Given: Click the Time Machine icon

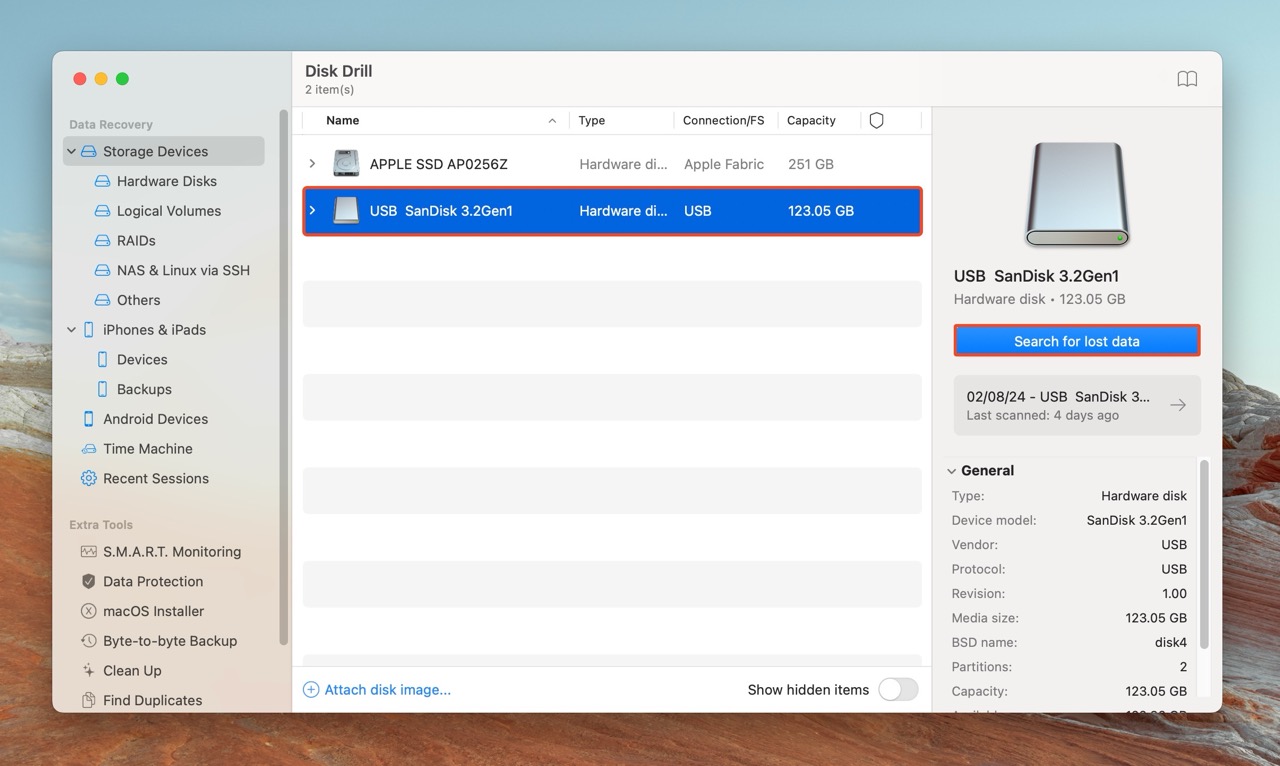Looking at the screenshot, I should pyautogui.click(x=89, y=449).
